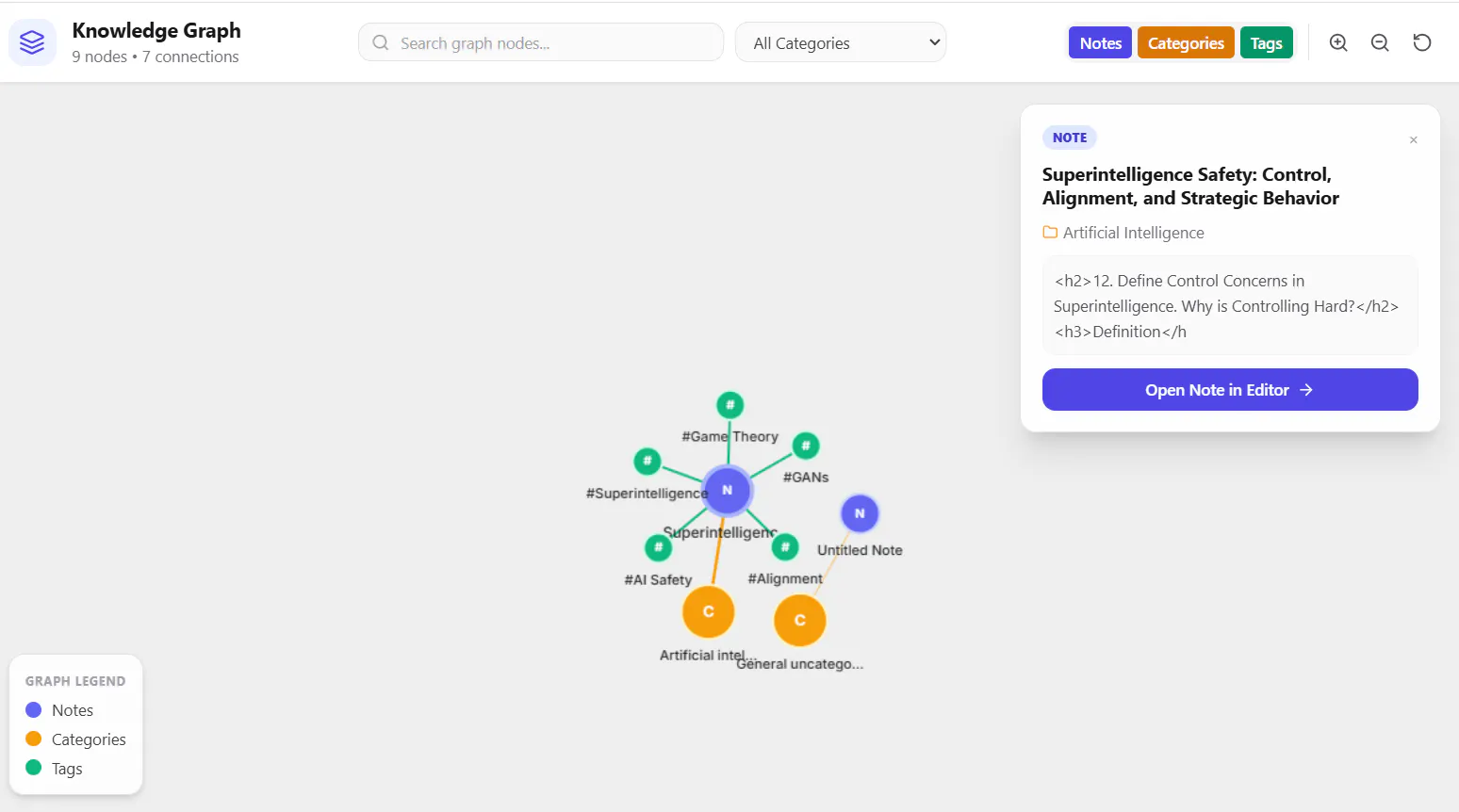Select the Artificial intel... category node
Viewport: 1459px width, 812px height.
[709, 611]
